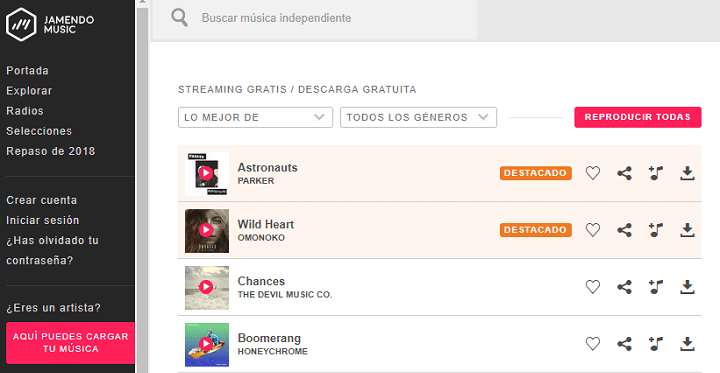Go to Explorar in the sidebar
This screenshot has width=720, height=373.
[x=29, y=90]
